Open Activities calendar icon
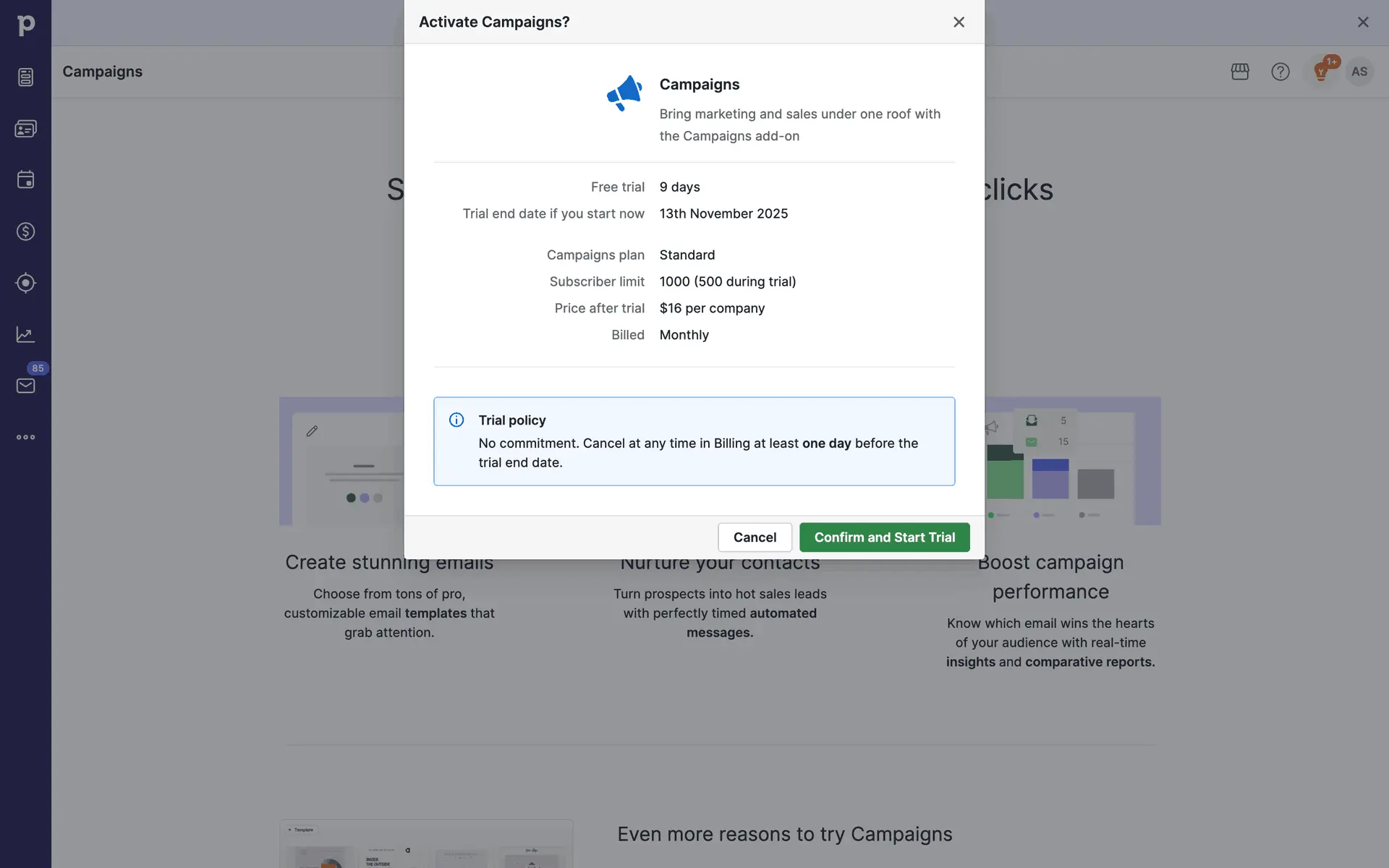Viewport: 1389px width, 868px height. (25, 180)
